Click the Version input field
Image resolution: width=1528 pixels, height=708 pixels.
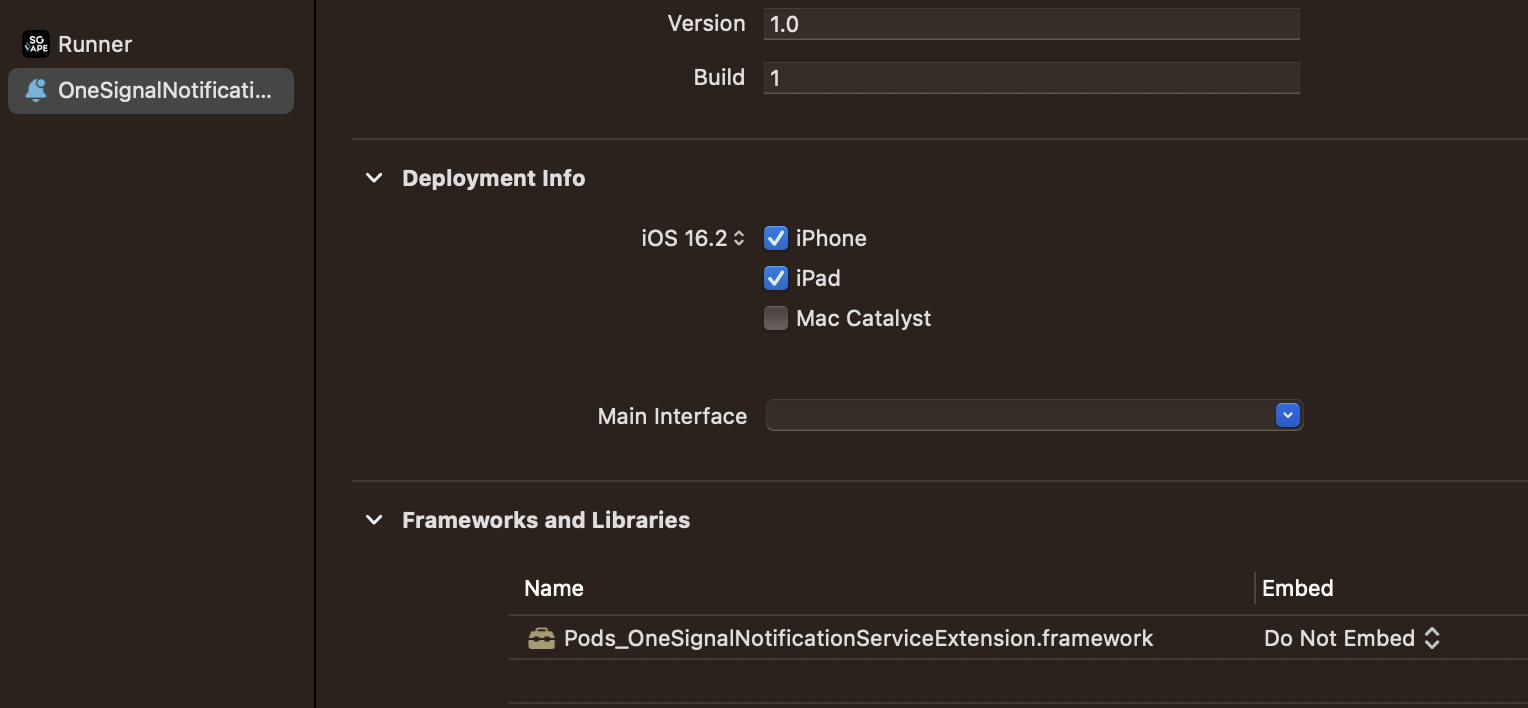tap(1031, 23)
